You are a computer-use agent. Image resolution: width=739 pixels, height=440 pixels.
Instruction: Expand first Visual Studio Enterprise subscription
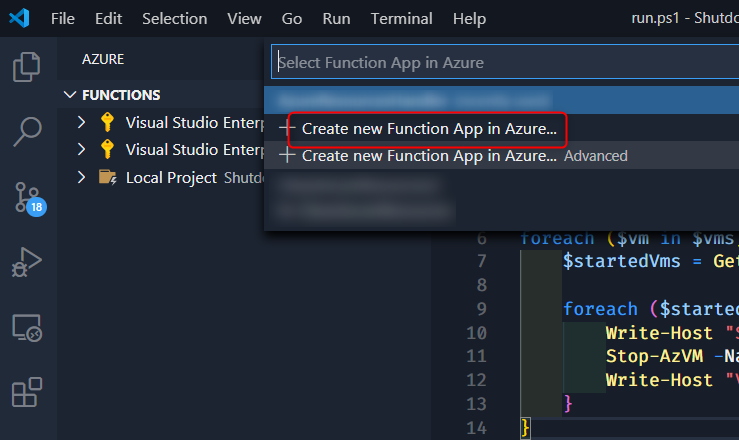[83, 123]
